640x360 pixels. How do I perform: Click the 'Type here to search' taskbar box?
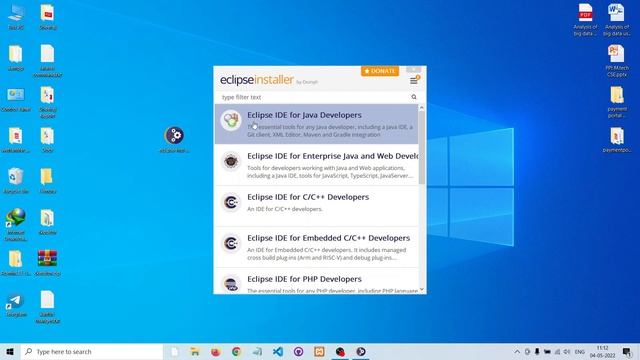click(x=92, y=351)
